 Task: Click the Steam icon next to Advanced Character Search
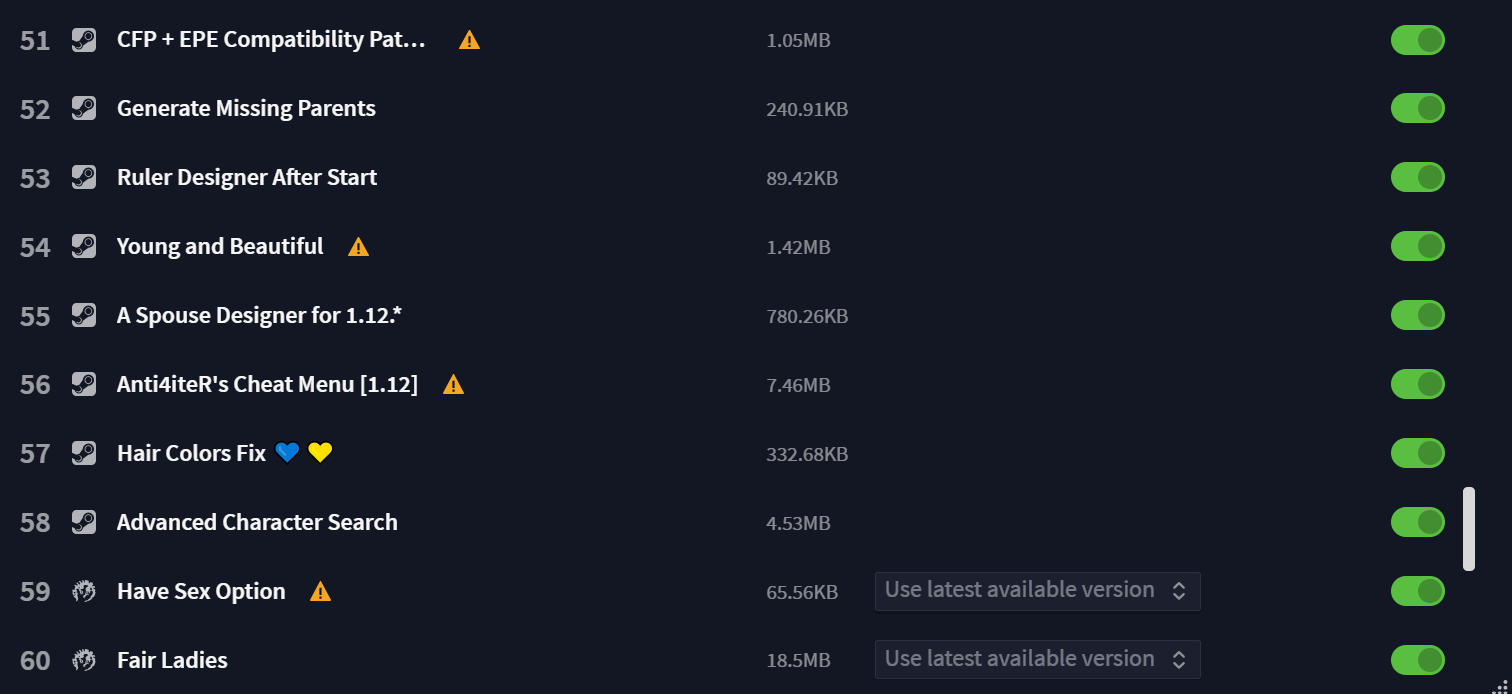click(x=84, y=523)
